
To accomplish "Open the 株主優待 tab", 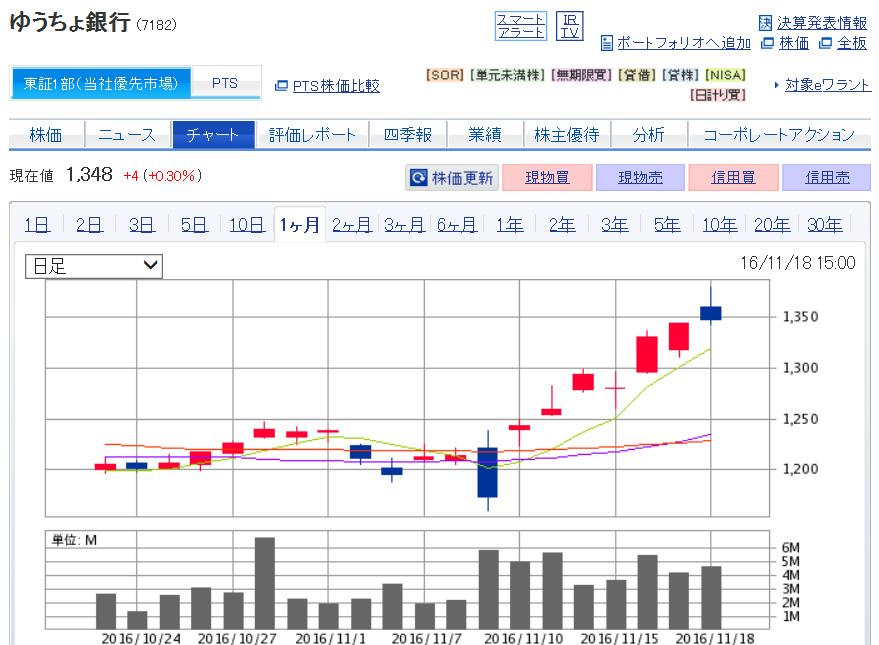I will pyautogui.click(x=567, y=134).
